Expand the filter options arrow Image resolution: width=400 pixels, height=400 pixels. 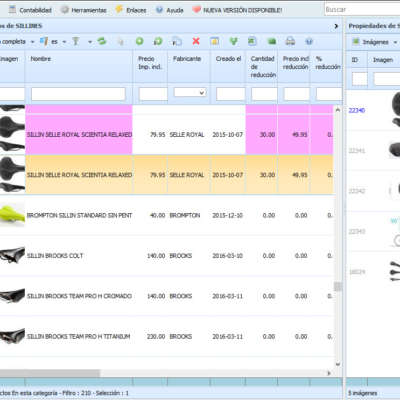point(90,42)
